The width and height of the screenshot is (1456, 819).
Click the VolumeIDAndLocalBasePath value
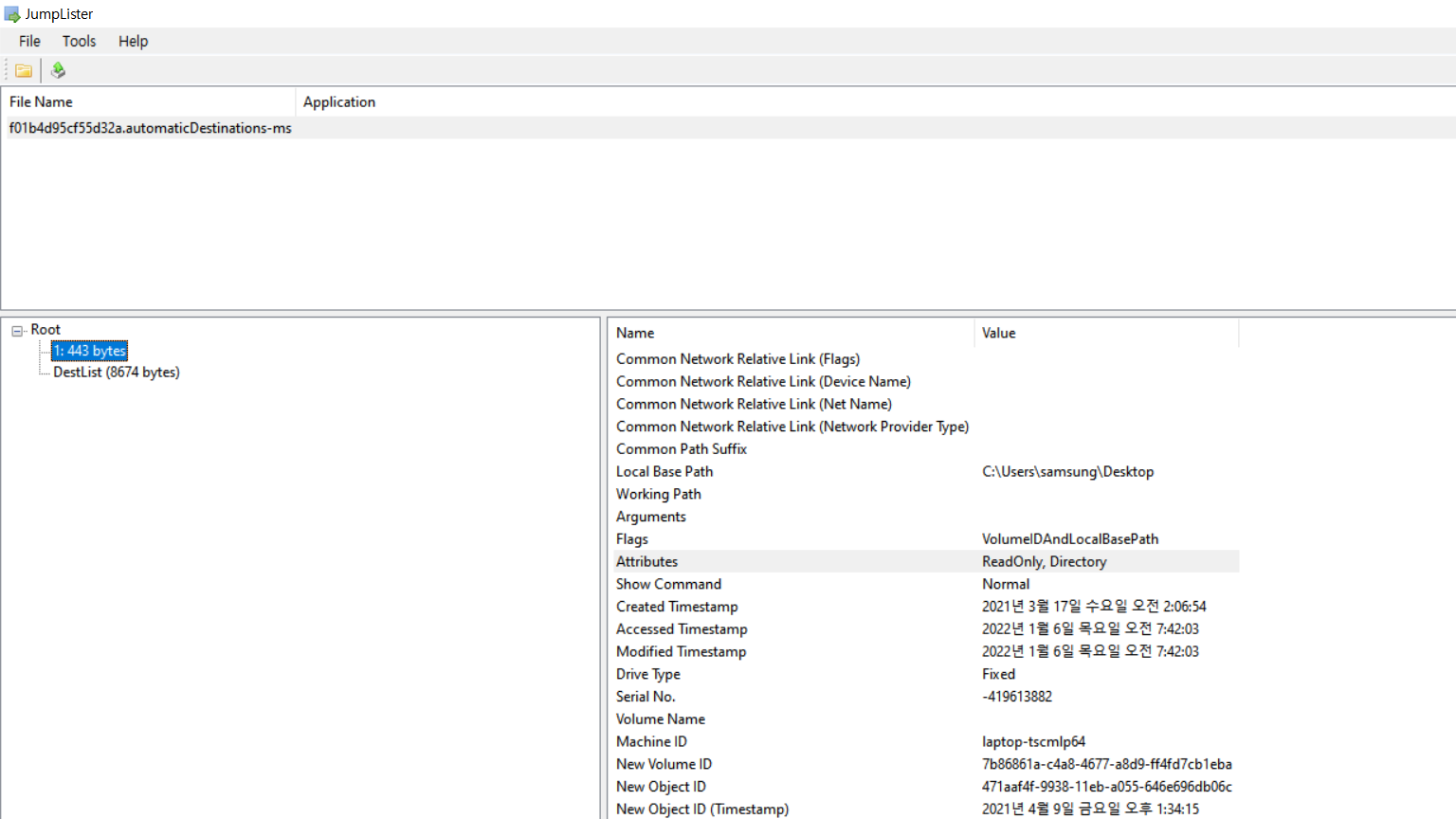coord(1070,539)
